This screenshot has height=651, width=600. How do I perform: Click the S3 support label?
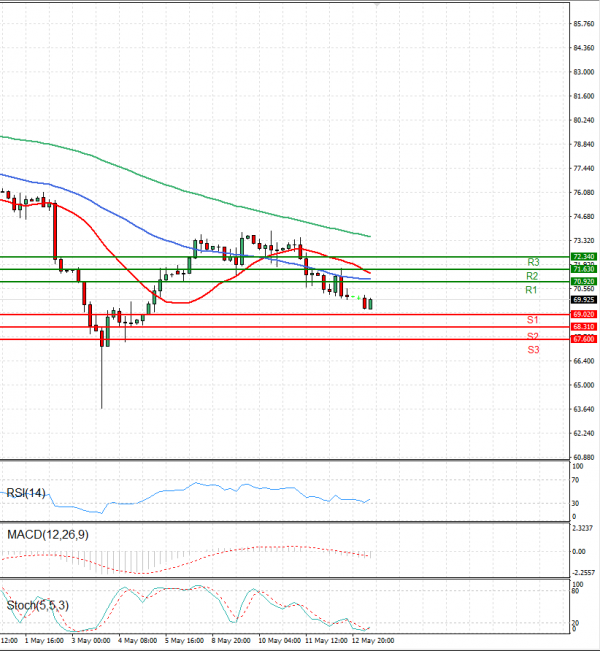point(533,350)
